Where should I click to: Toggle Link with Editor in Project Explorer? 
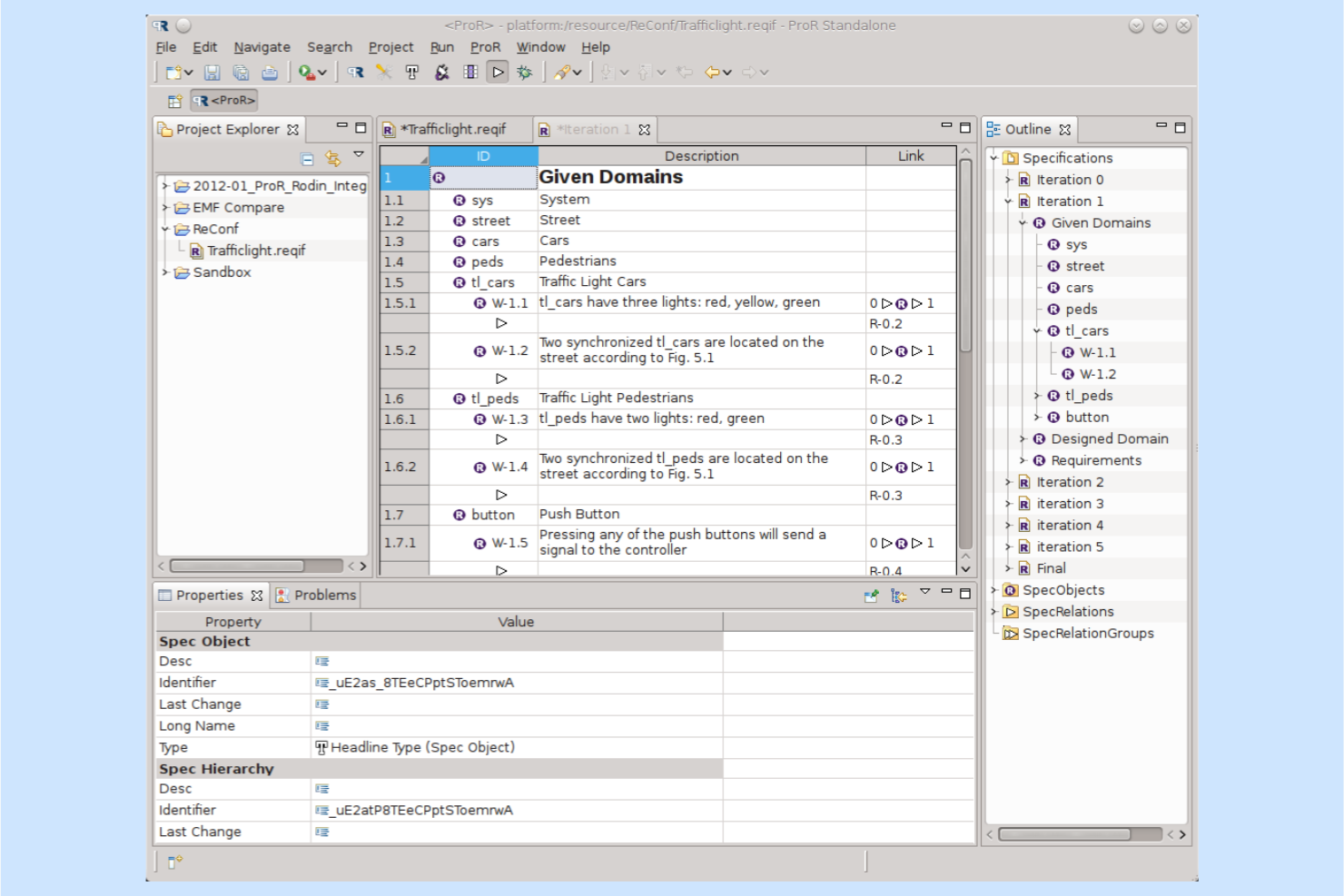point(332,158)
